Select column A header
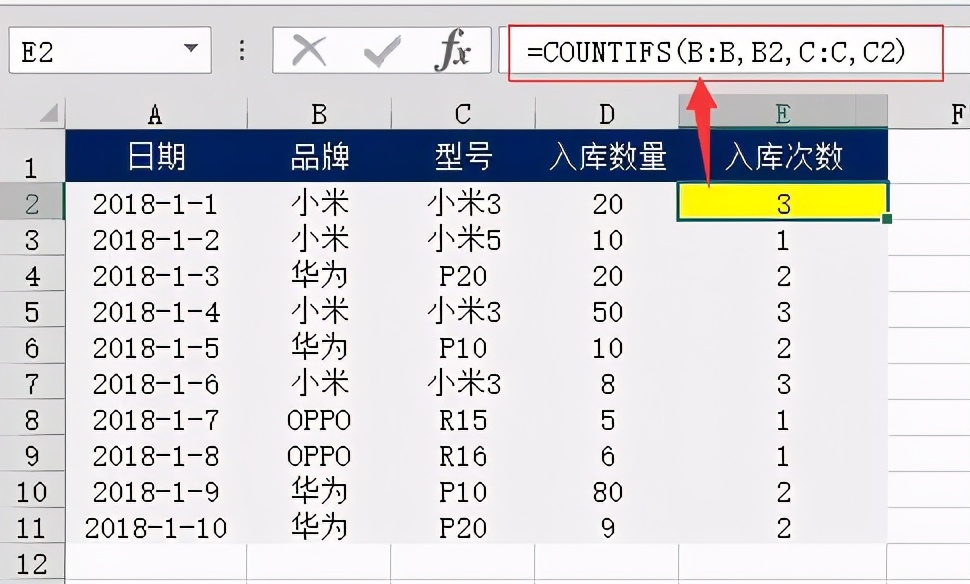The width and height of the screenshot is (970, 584). 155,114
